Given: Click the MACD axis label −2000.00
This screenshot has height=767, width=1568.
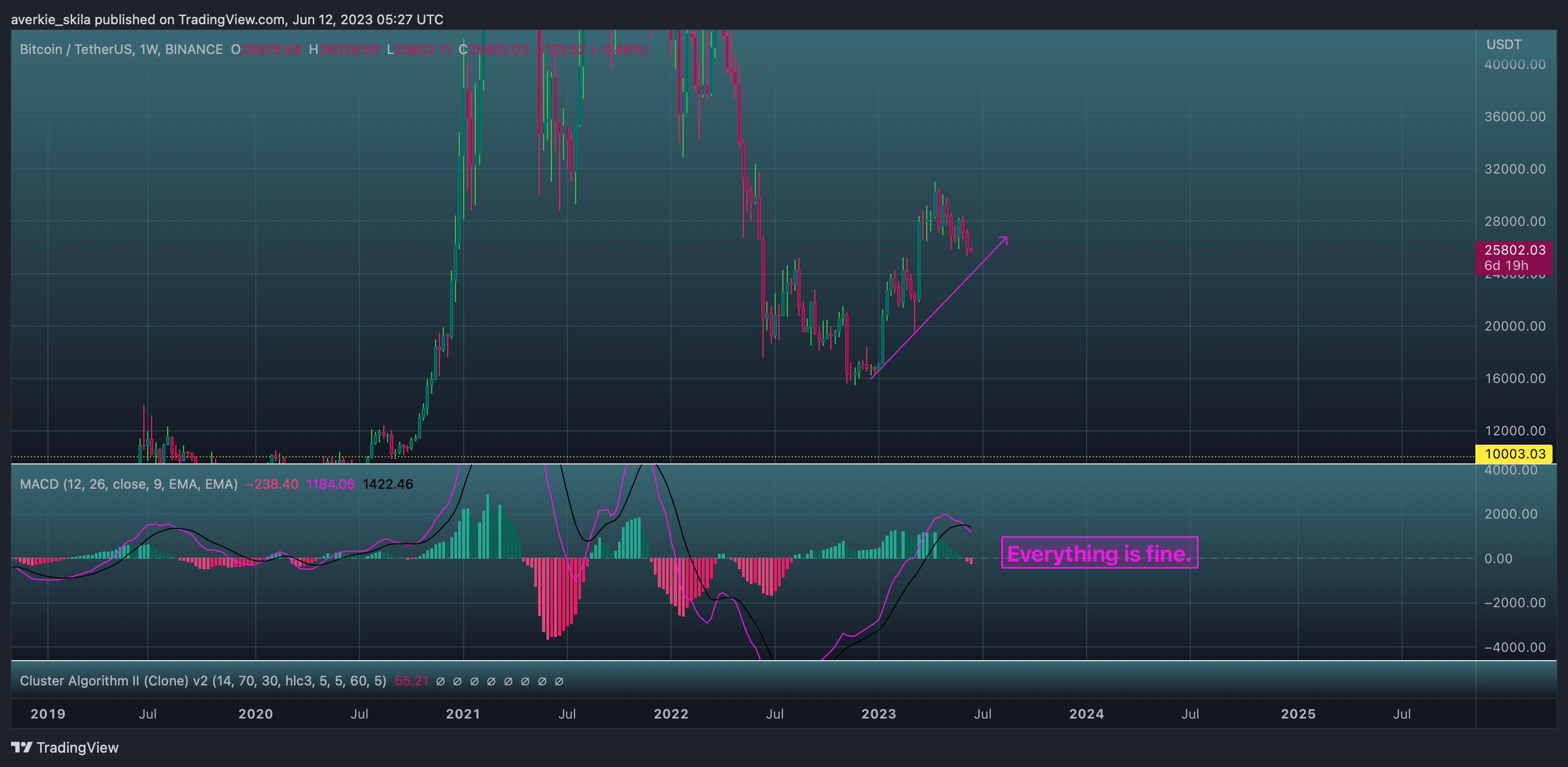Looking at the screenshot, I should point(1515,603).
